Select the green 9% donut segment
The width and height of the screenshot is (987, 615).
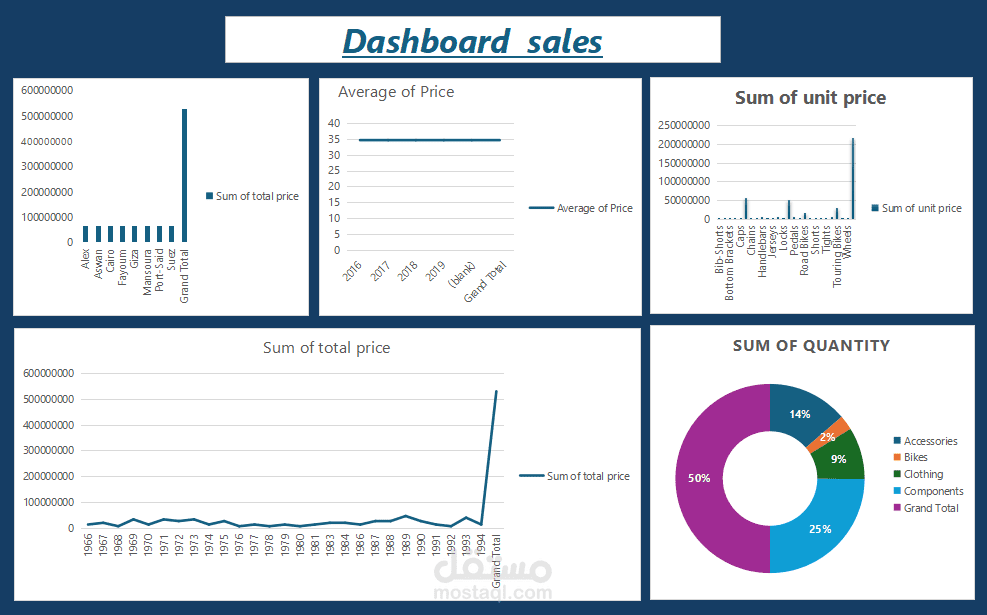pyautogui.click(x=838, y=459)
